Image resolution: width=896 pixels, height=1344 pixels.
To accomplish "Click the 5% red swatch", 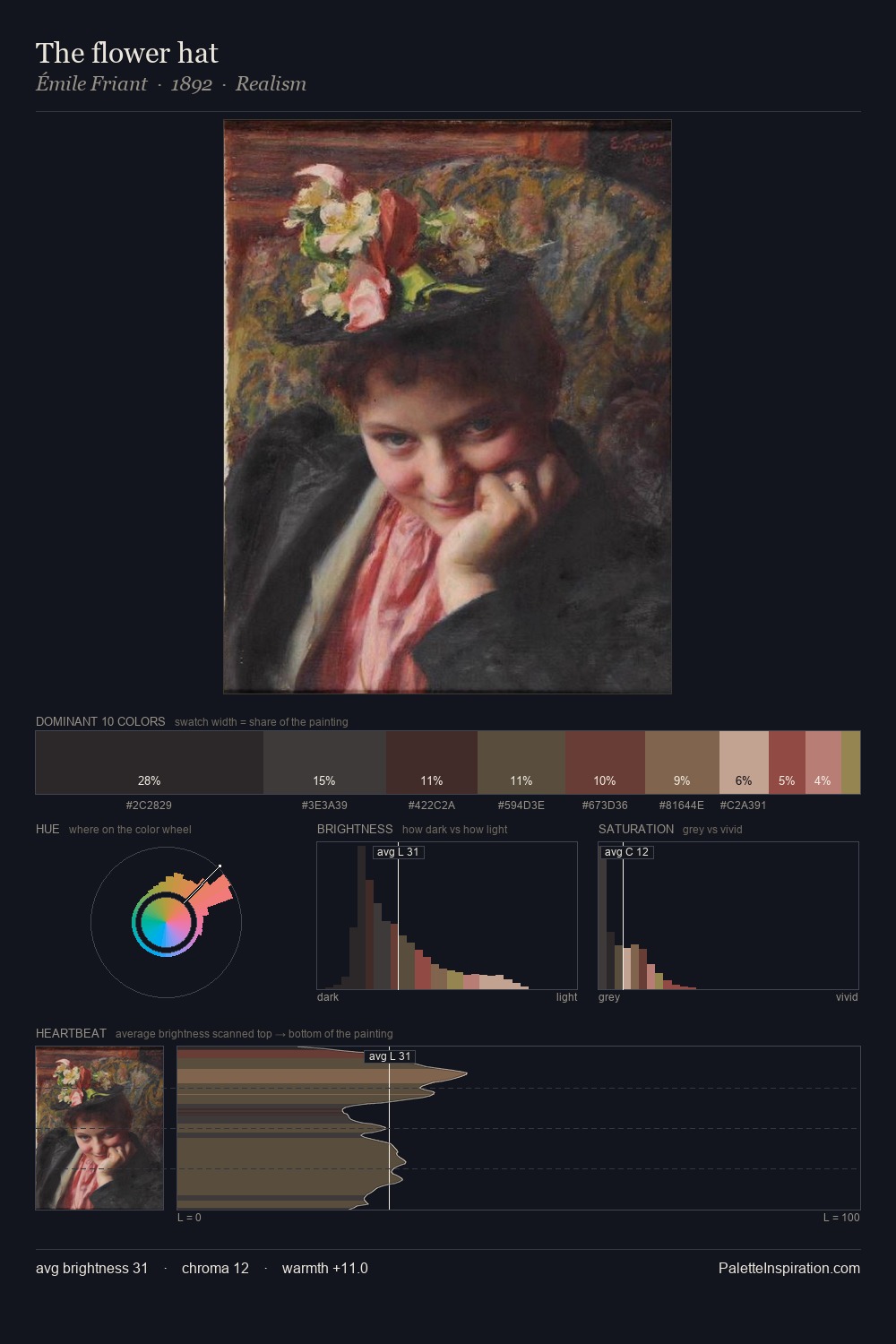I will tap(787, 762).
